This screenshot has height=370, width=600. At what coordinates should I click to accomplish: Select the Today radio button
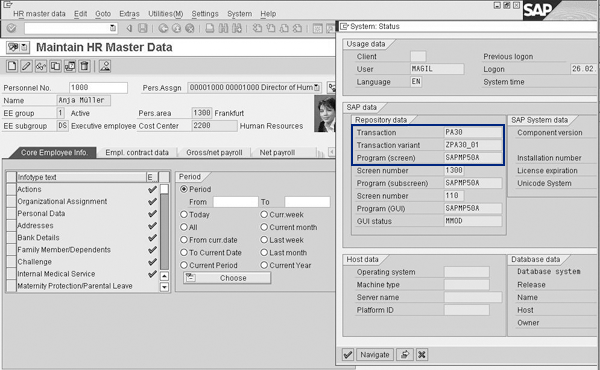[184, 214]
